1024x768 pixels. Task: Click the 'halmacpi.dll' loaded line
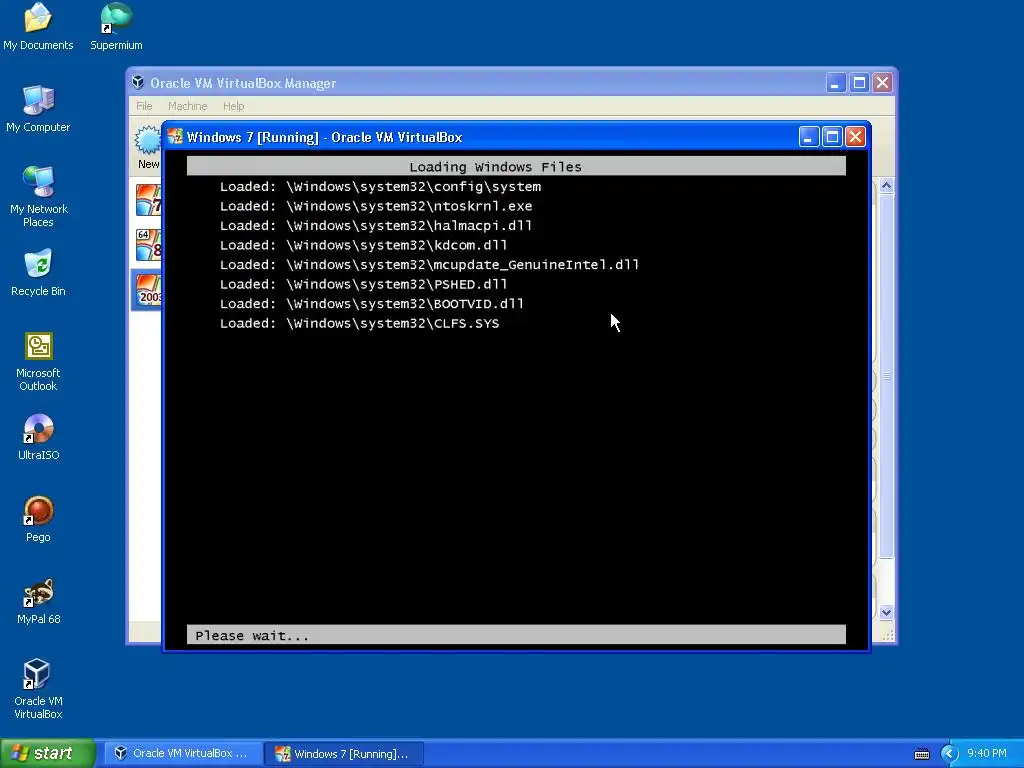pos(376,226)
